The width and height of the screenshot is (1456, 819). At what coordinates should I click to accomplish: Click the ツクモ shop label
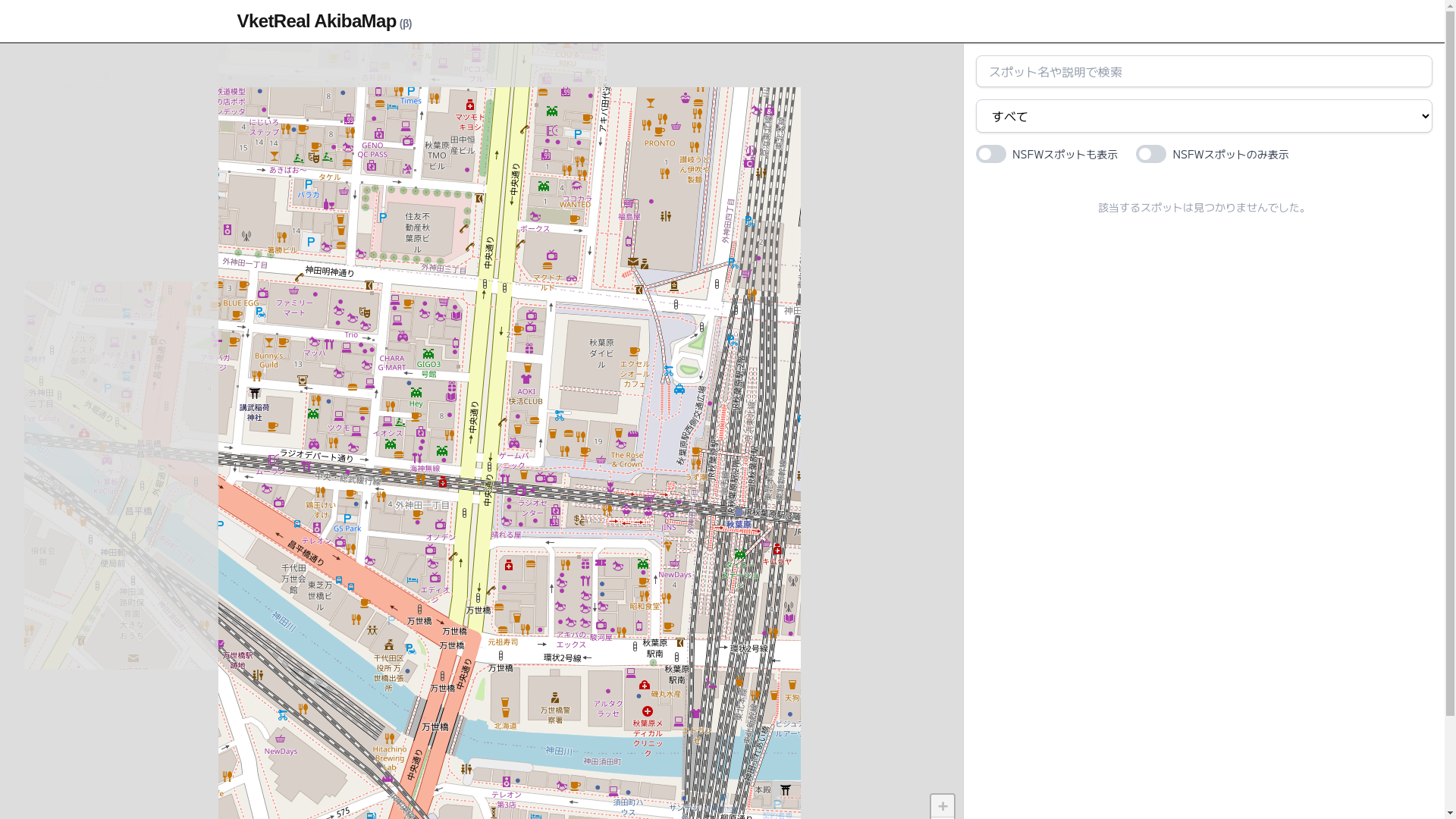[339, 428]
